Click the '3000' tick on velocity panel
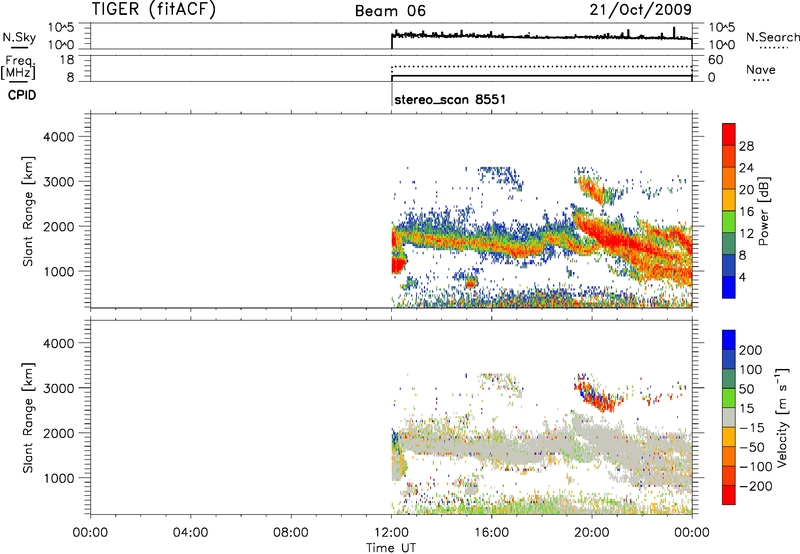Screen dimensions: 800x554 [59, 388]
